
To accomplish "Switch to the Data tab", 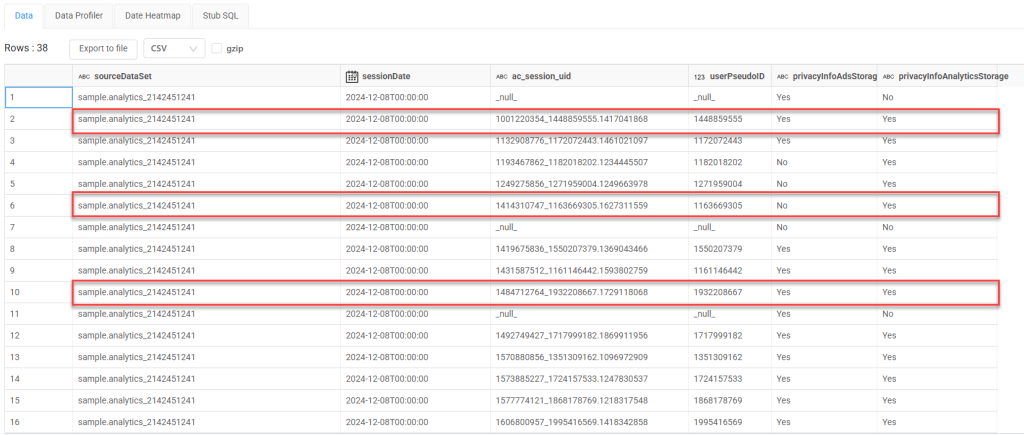I will pyautogui.click(x=24, y=15).
